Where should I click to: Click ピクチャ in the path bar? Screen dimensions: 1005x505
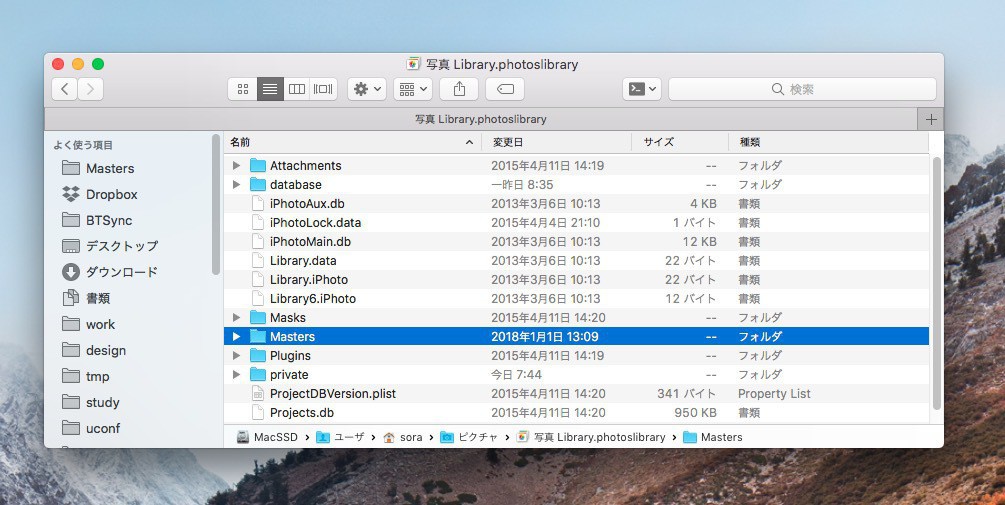coord(469,437)
